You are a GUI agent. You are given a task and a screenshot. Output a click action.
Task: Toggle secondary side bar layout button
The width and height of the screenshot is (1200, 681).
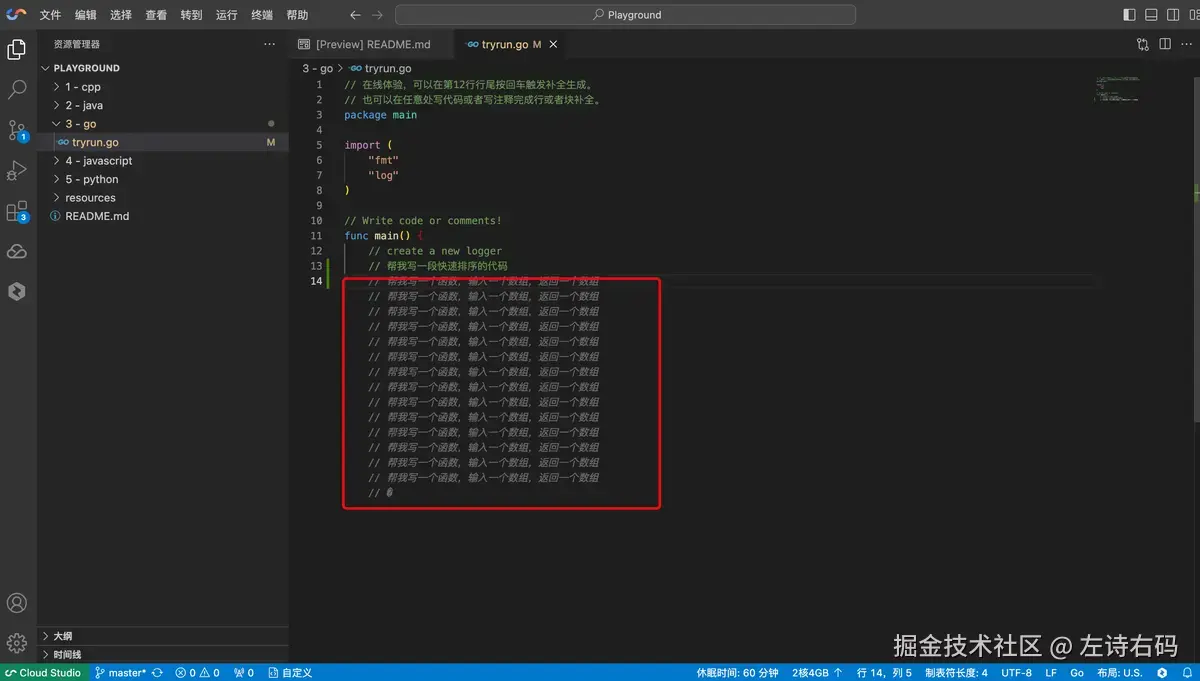point(1173,15)
